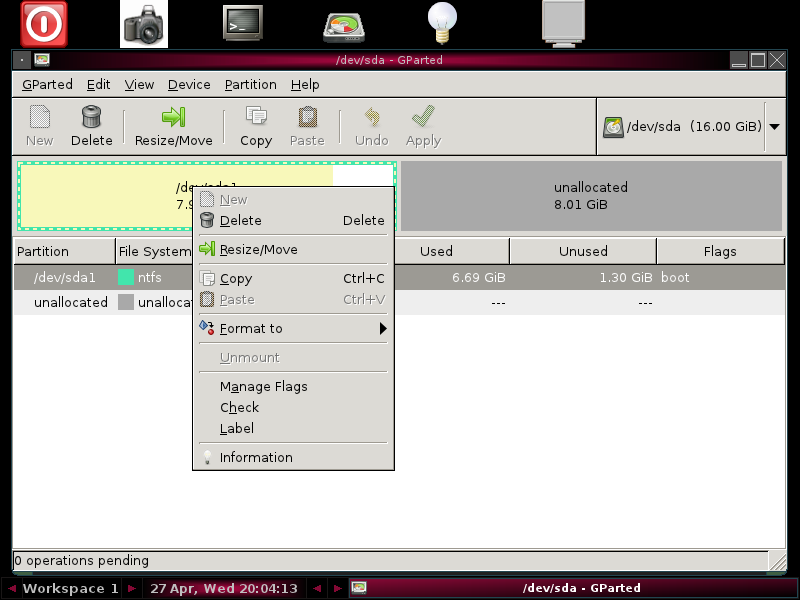This screenshot has height=600, width=800.
Task: Open the View menu
Action: click(x=139, y=85)
